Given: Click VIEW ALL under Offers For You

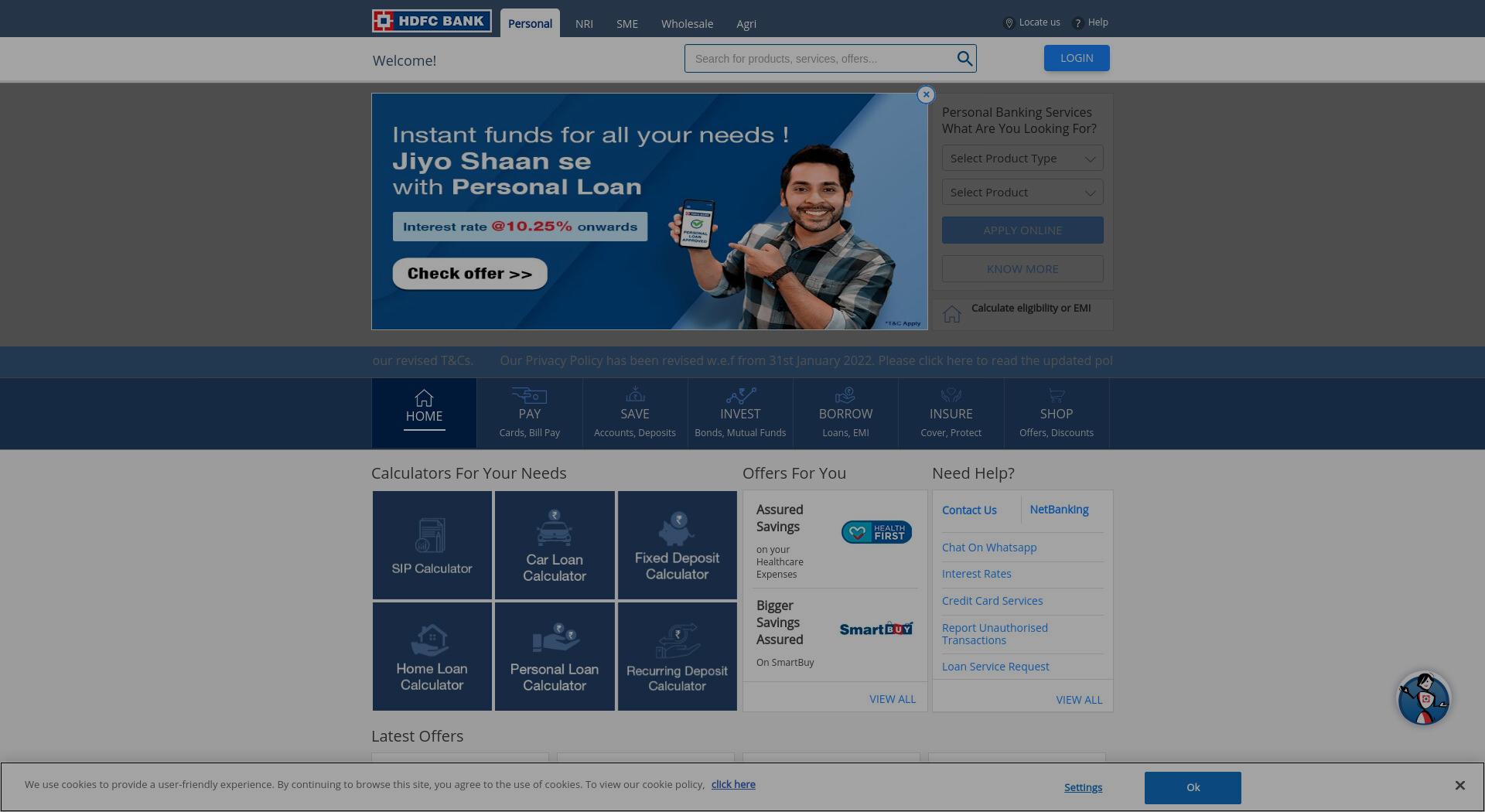Looking at the screenshot, I should click(892, 699).
